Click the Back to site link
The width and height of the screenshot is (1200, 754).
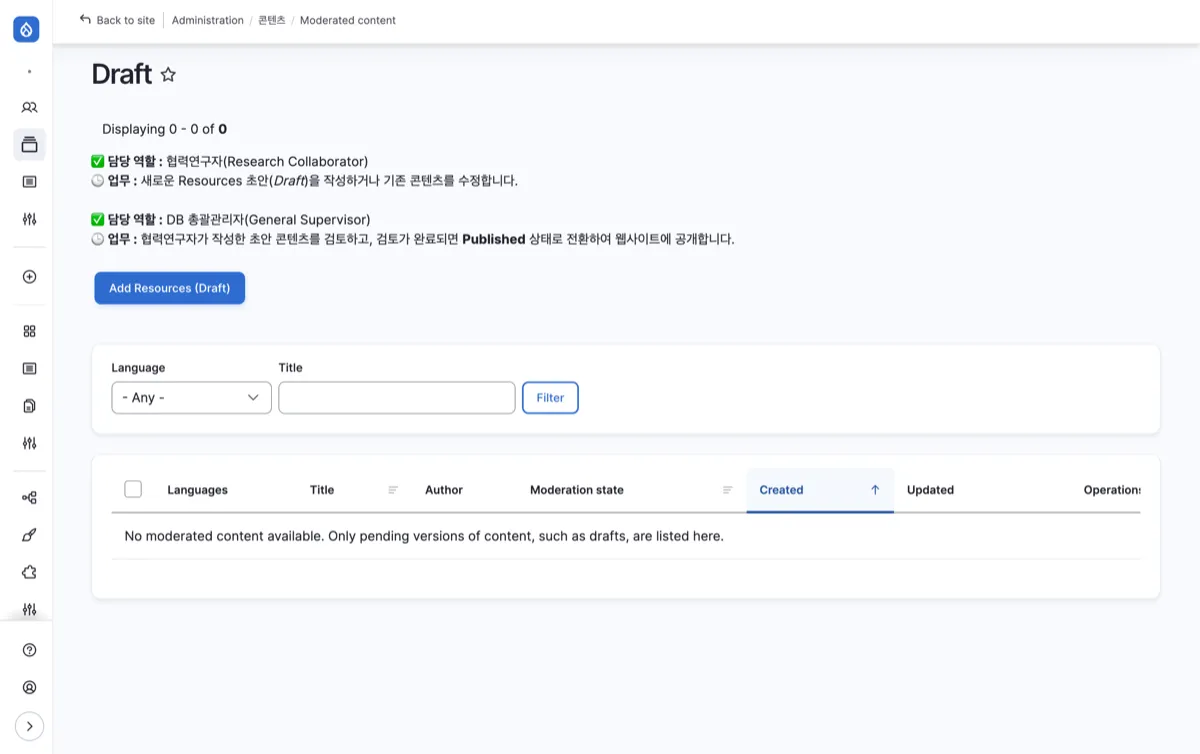[118, 20]
